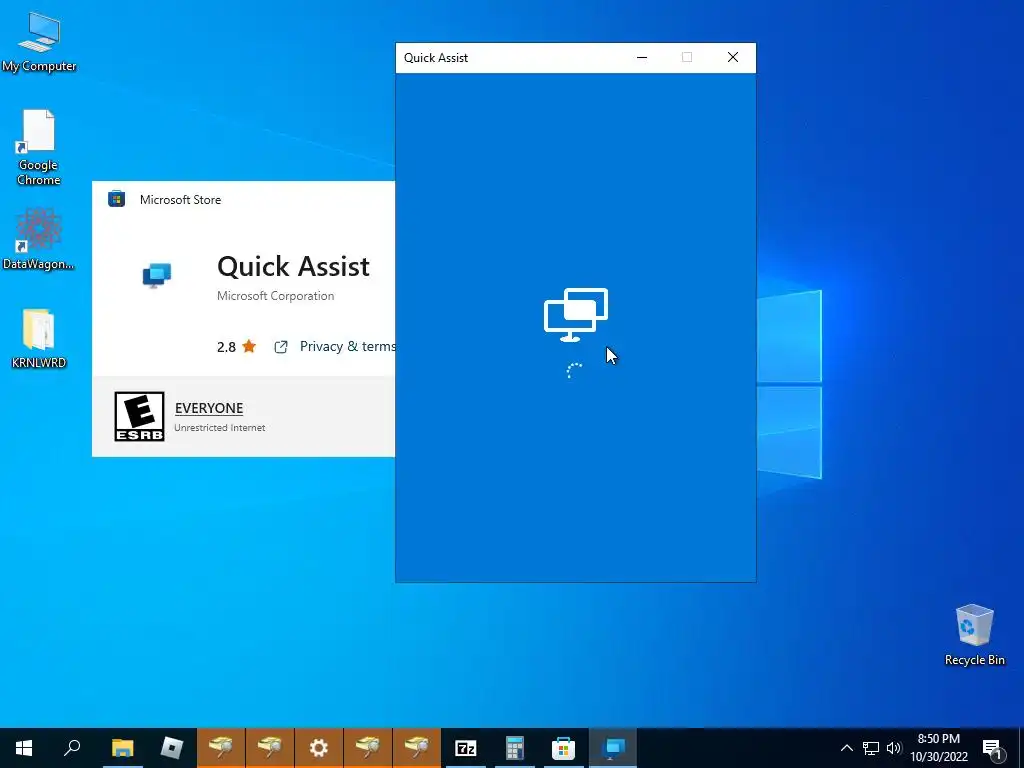1024x768 pixels.
Task: Open the volume control speaker icon
Action: click(x=894, y=748)
